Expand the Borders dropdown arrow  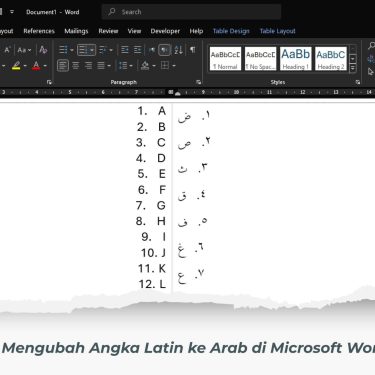click(x=174, y=66)
